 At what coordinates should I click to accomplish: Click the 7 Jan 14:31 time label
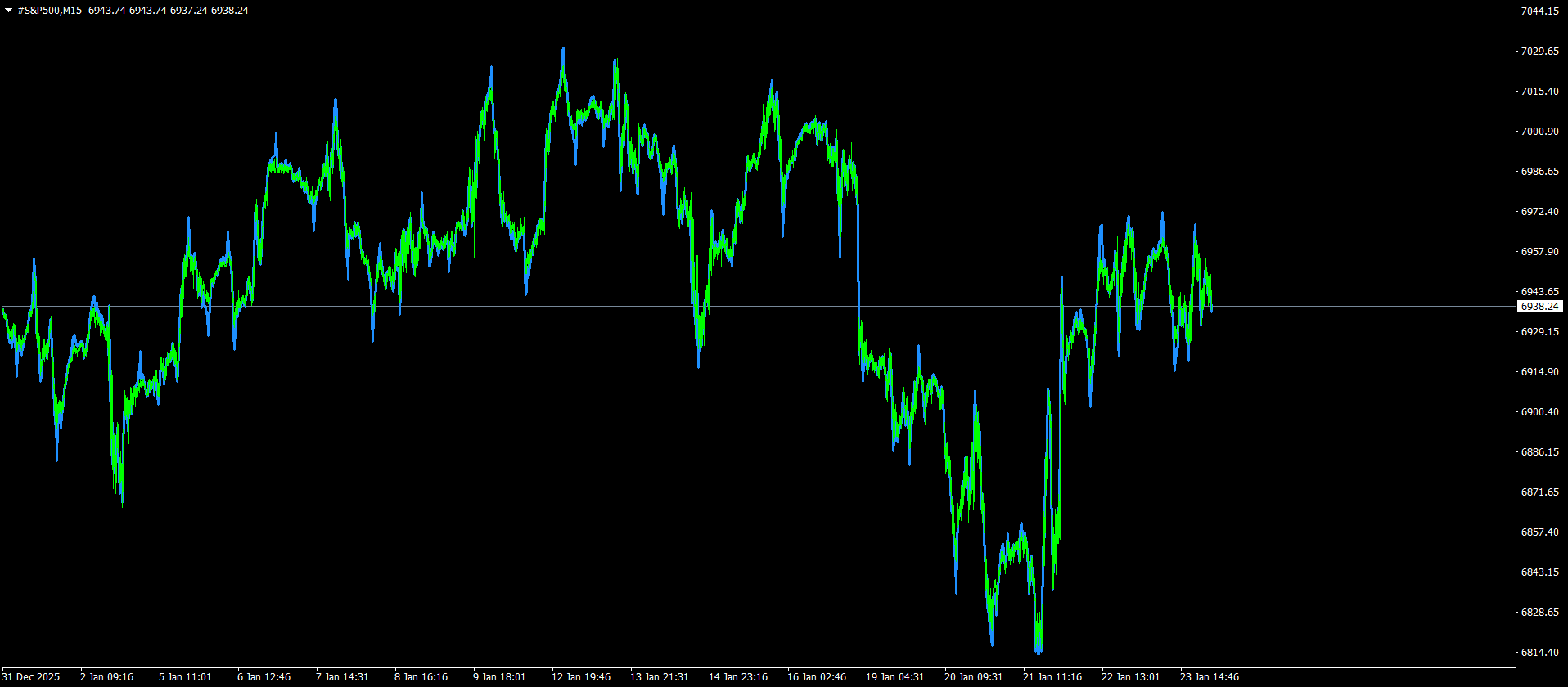(x=343, y=677)
